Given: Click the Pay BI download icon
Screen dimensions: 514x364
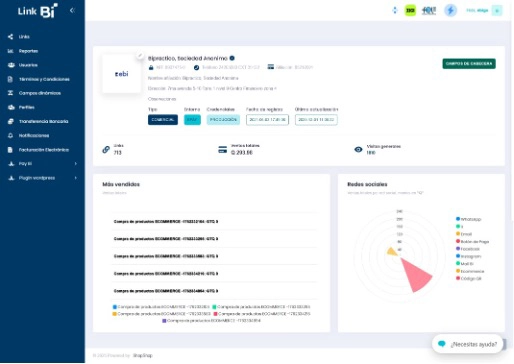Looking at the screenshot, I should [x=11, y=164].
